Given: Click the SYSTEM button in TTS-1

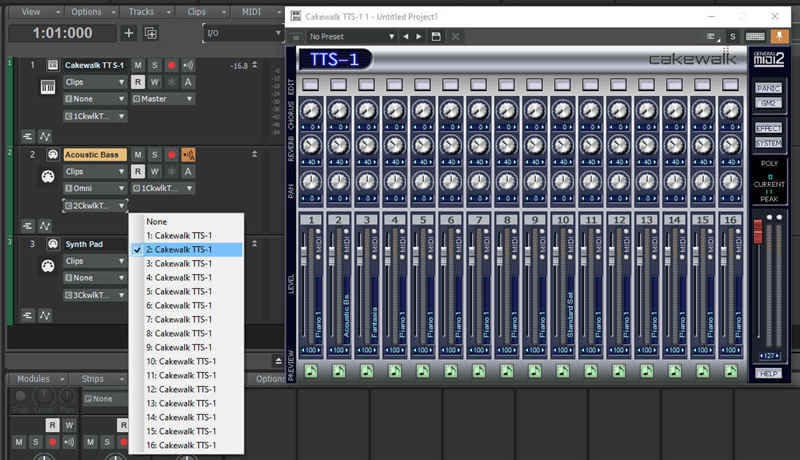Looking at the screenshot, I should tap(768, 142).
